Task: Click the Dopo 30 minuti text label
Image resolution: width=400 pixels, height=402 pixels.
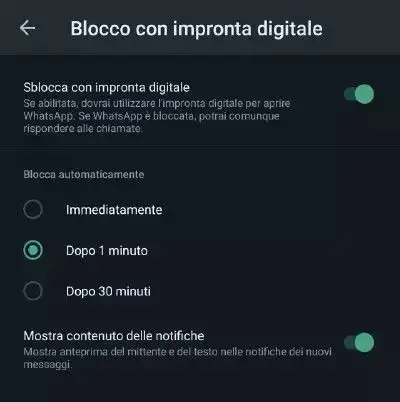Action: pyautogui.click(x=108, y=291)
